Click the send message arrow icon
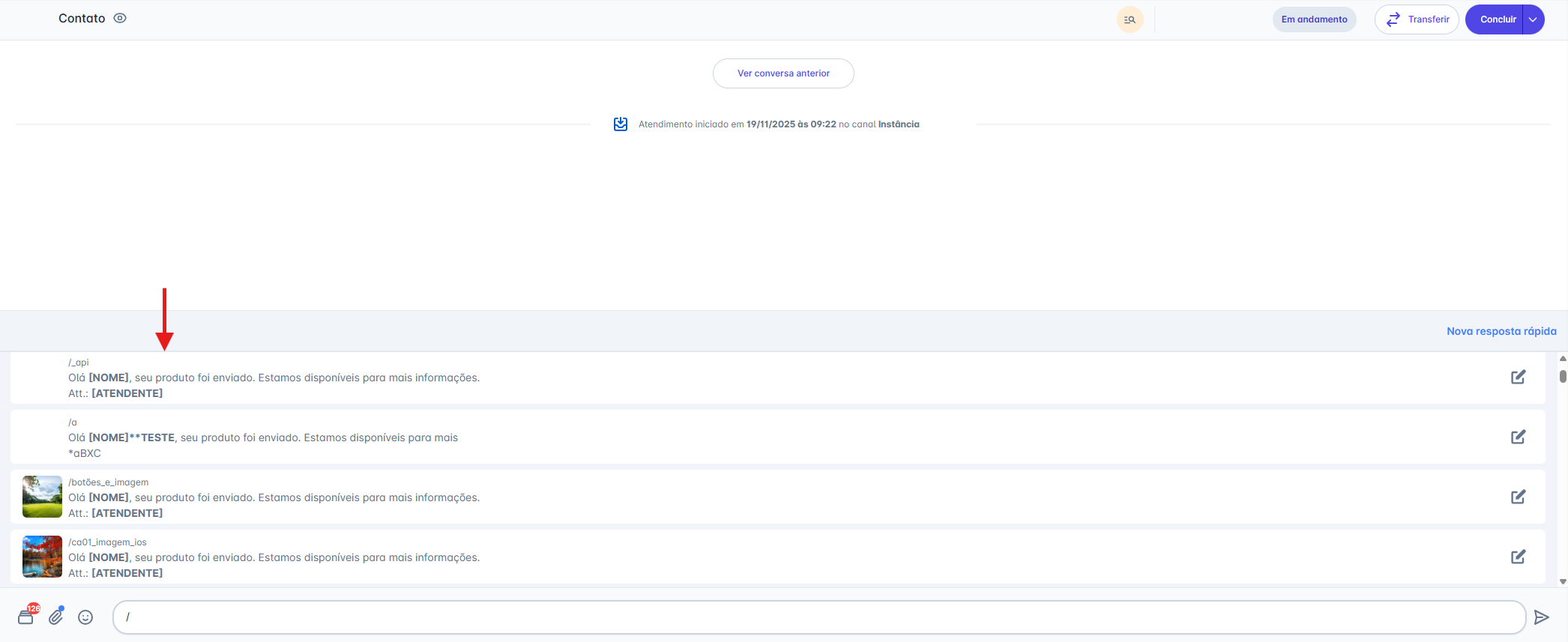Viewport: 1568px width, 642px height. point(1541,617)
